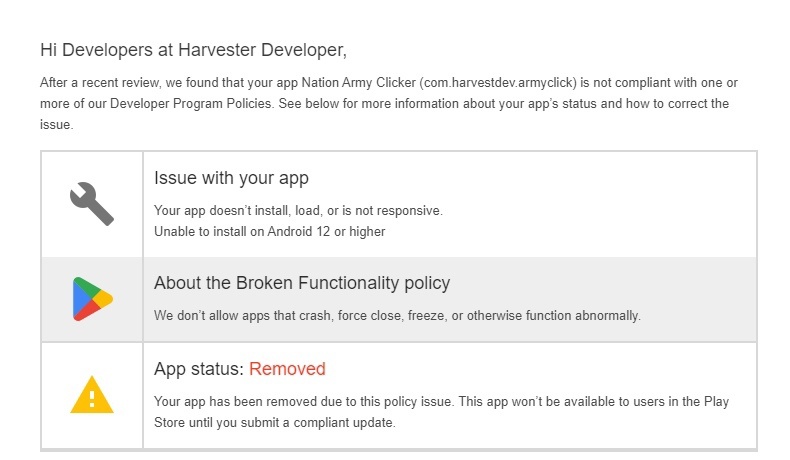Screen dimensions: 790x460
Task: Click the app name 'Nation Army Clicker'
Action: click(359, 83)
